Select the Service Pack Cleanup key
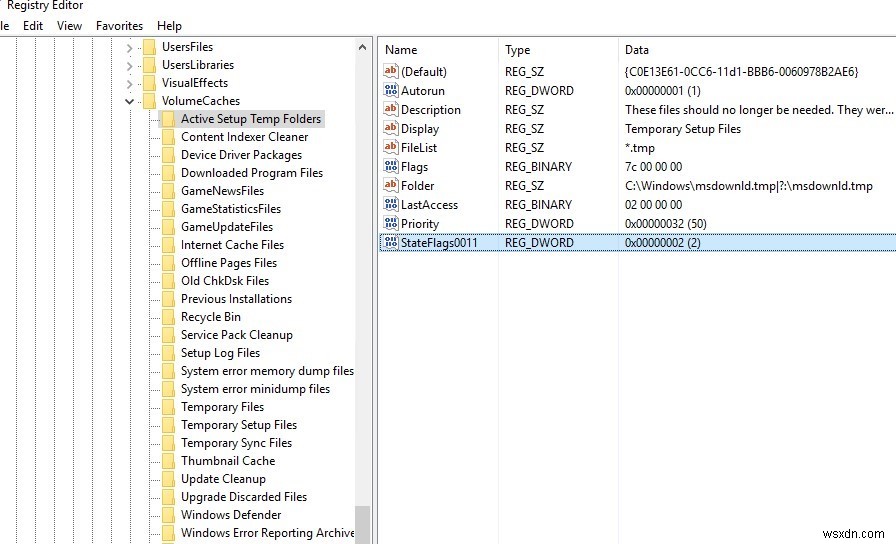The image size is (896, 544). (x=237, y=335)
